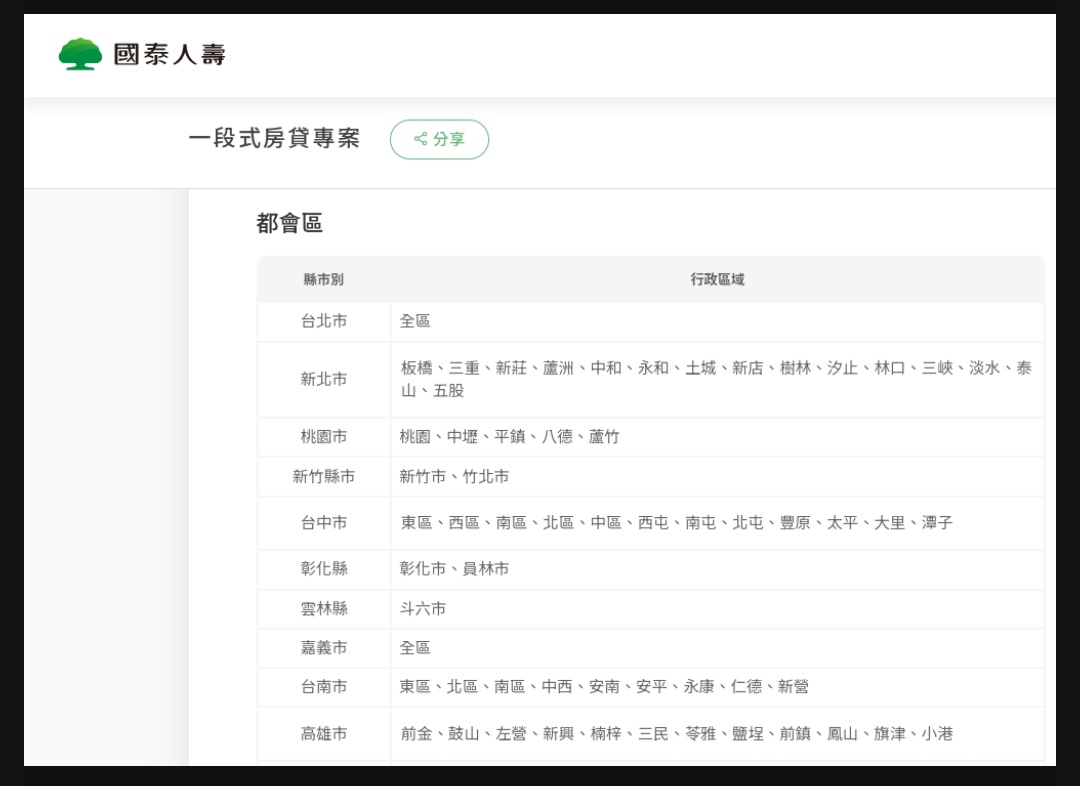1080x786 pixels.
Task: Click the 縣市別 column header
Action: 323,280
